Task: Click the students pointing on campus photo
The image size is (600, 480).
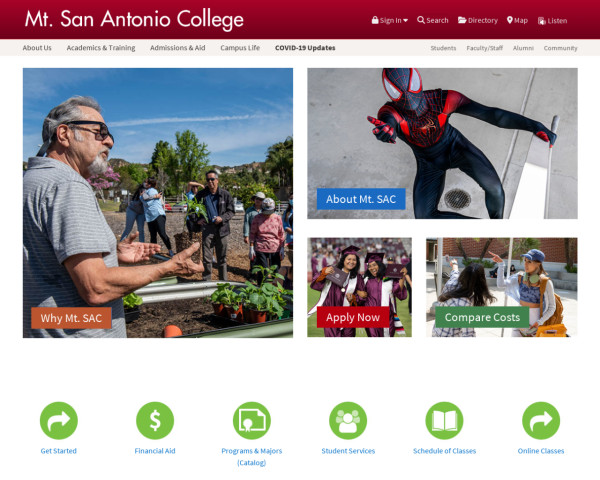Action: click(x=502, y=287)
